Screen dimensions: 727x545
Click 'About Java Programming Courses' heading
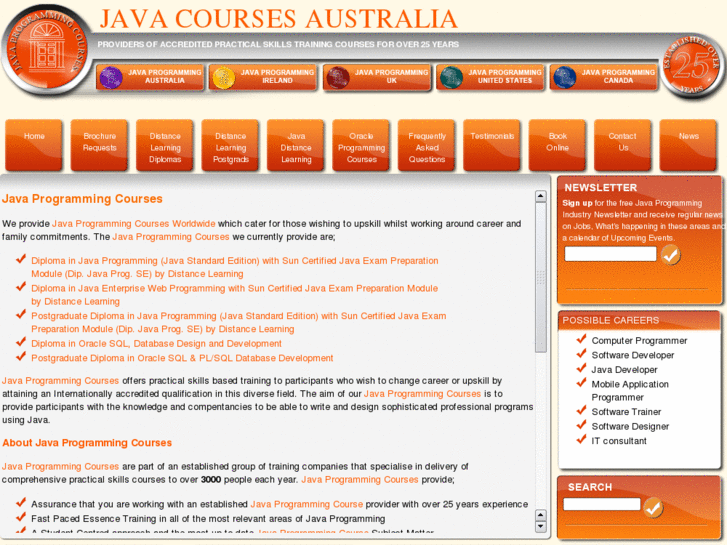point(87,443)
